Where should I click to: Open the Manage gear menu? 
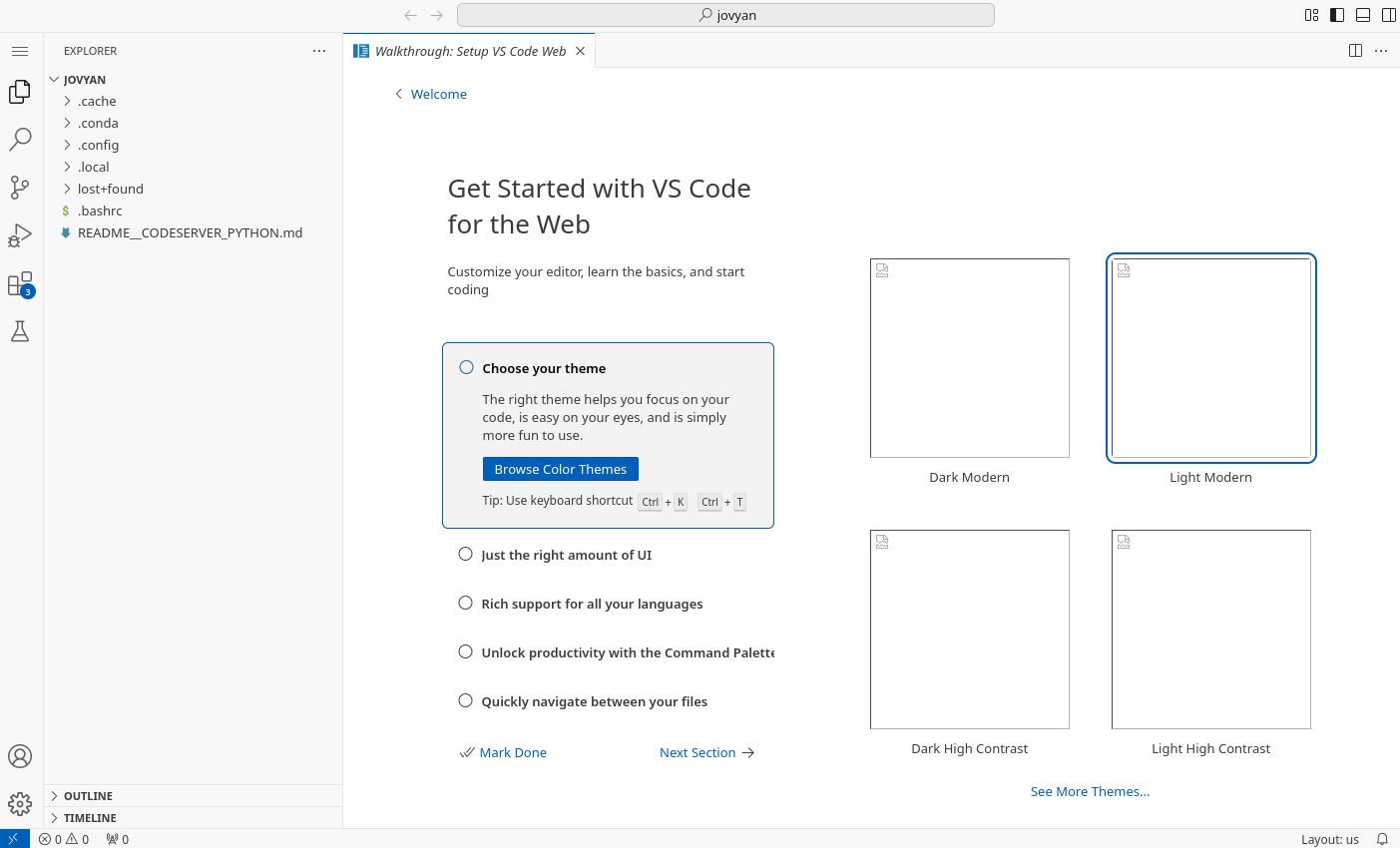[x=20, y=803]
